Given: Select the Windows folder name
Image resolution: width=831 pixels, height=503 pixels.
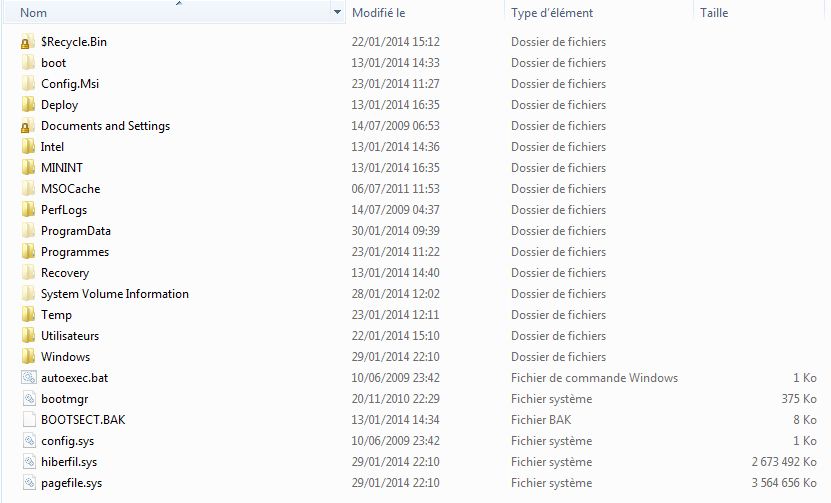Looking at the screenshot, I should click(x=65, y=357).
